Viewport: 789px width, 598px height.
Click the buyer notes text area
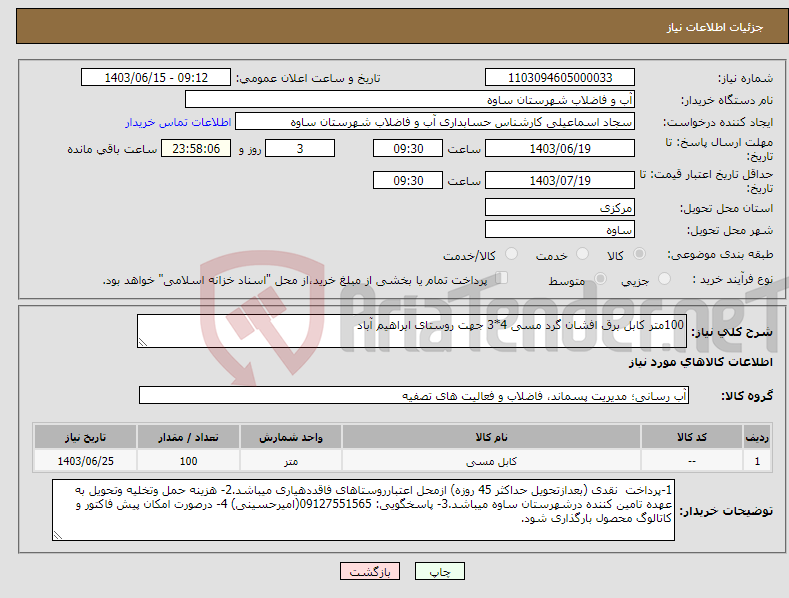tap(363, 510)
